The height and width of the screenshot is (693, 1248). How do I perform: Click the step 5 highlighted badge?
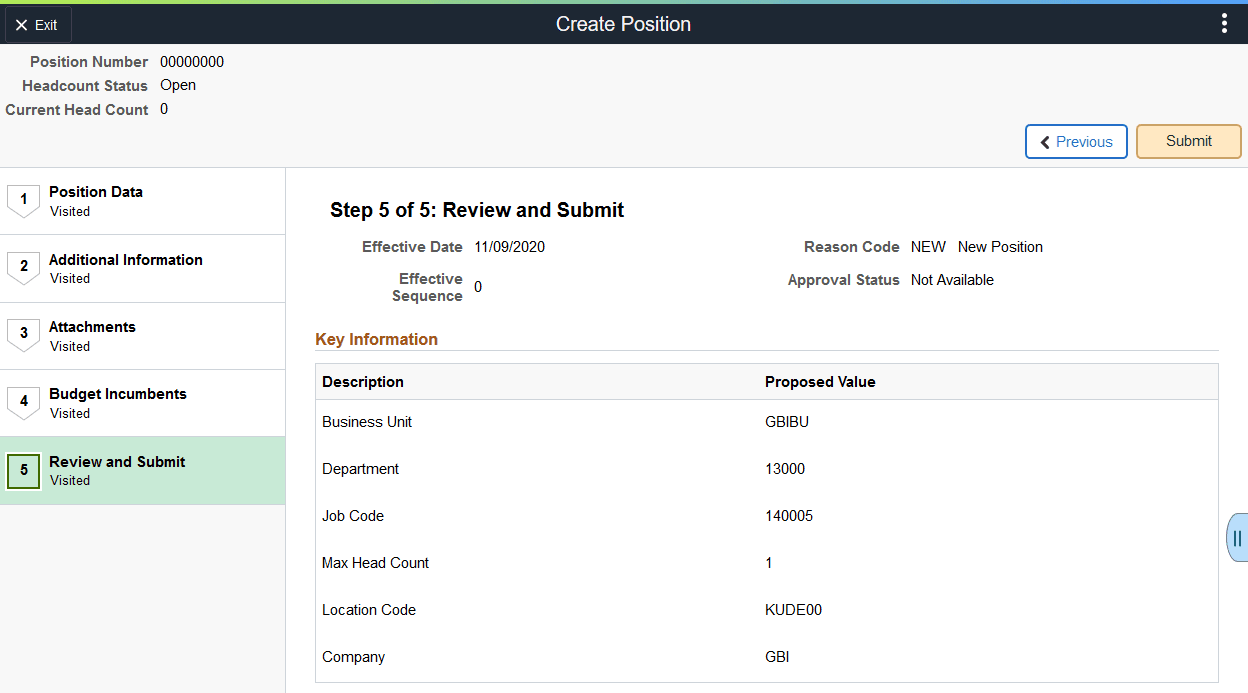(x=23, y=471)
